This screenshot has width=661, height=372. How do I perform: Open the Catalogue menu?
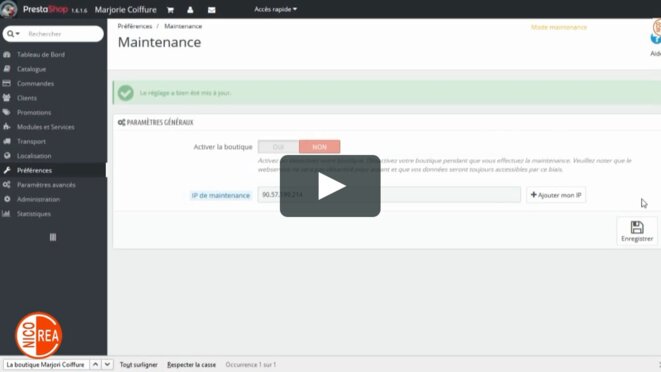click(x=32, y=69)
